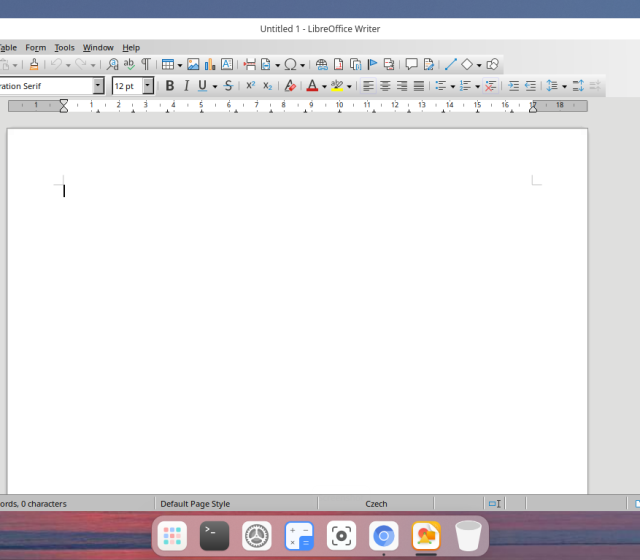This screenshot has height=560, width=640.
Task: Toggle strikethrough formatting
Action: [x=228, y=86]
